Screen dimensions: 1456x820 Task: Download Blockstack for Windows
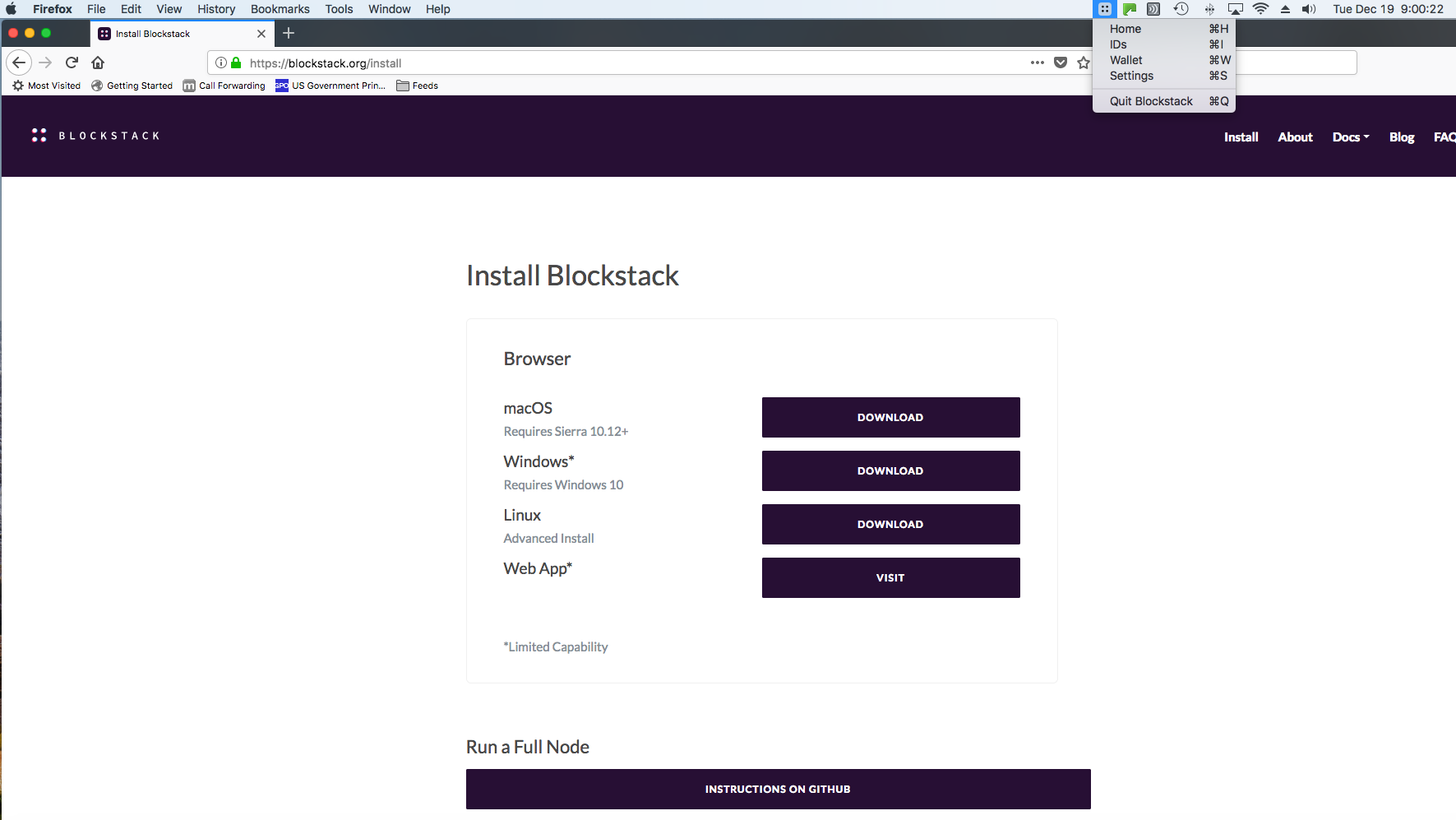click(890, 470)
